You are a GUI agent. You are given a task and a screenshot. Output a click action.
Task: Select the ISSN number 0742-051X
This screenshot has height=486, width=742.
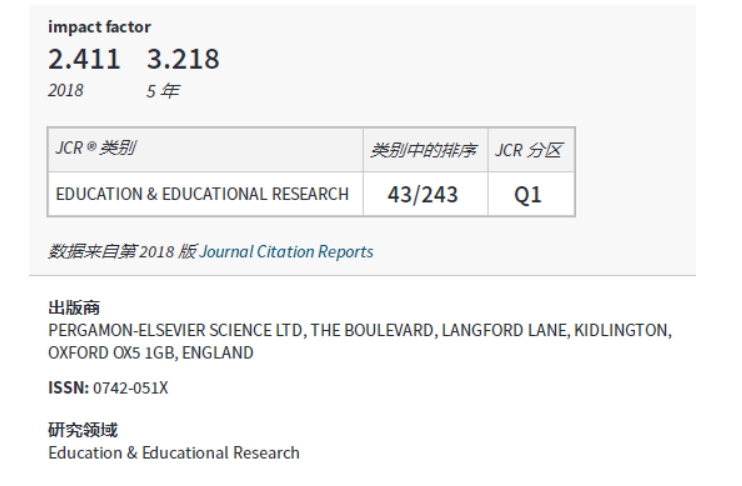pyautogui.click(x=131, y=388)
